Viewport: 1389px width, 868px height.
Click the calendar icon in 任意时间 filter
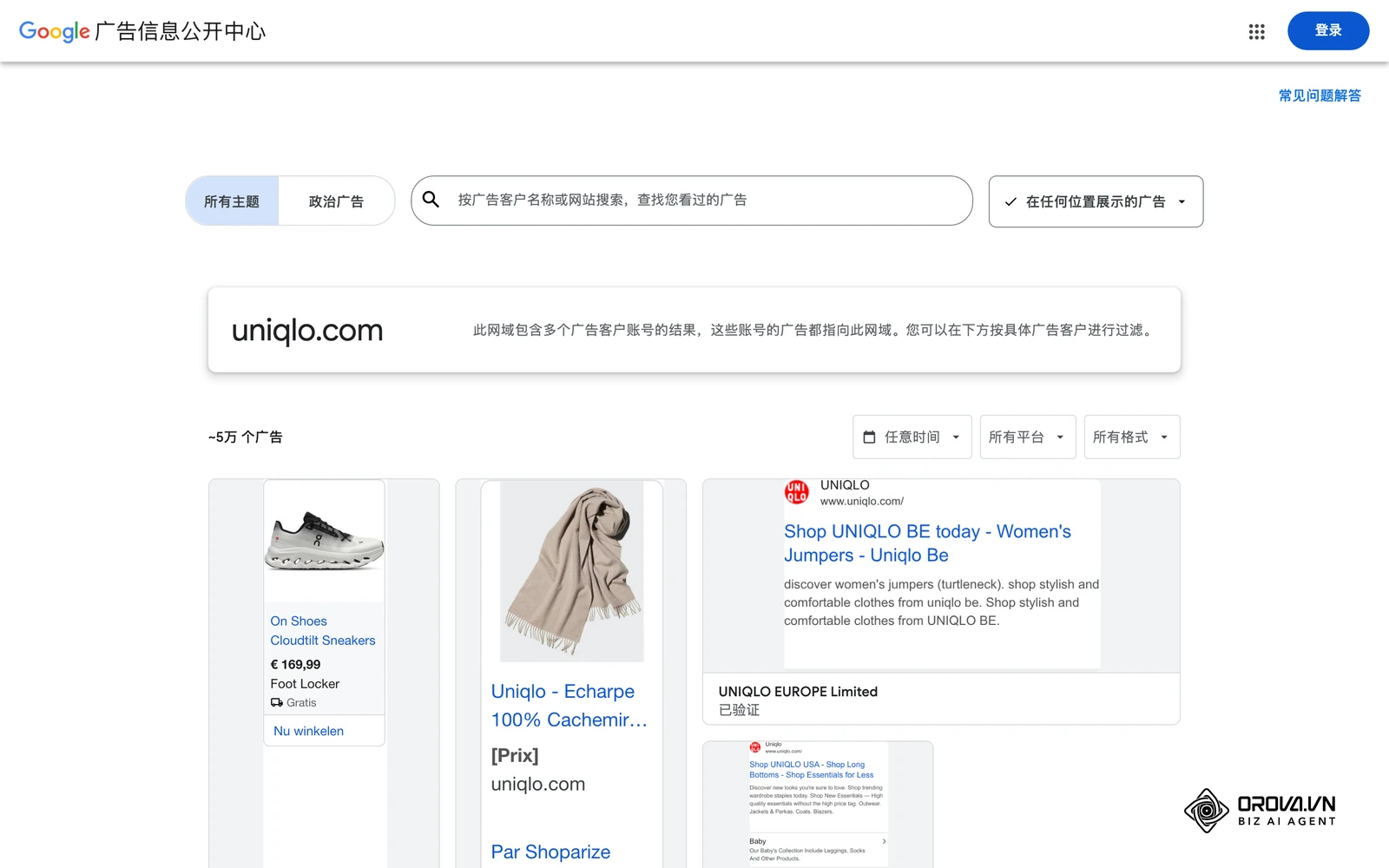(x=869, y=437)
